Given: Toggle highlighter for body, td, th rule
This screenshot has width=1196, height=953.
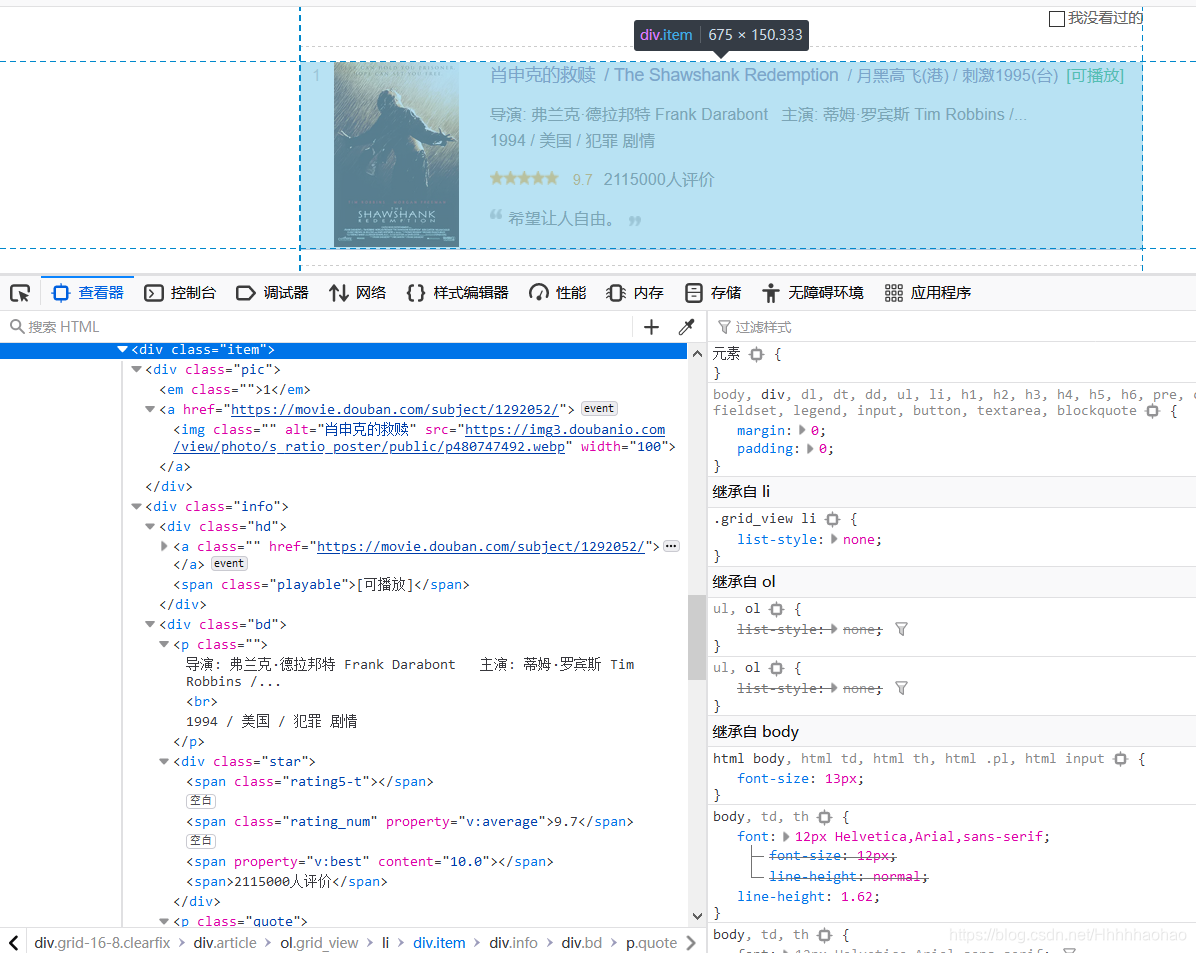Looking at the screenshot, I should (x=825, y=817).
